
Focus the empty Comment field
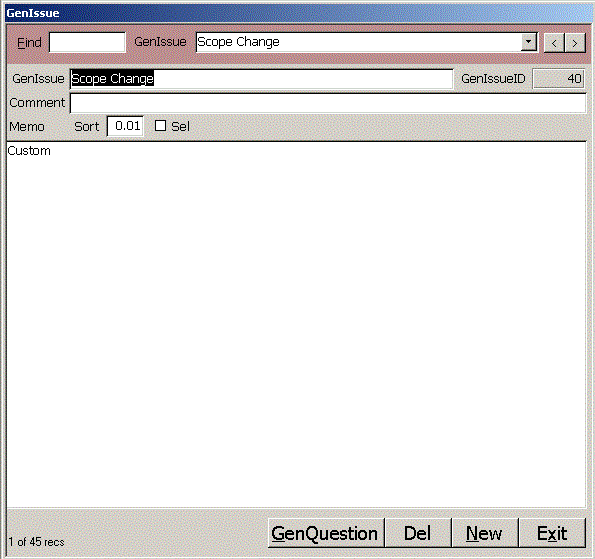[328, 103]
